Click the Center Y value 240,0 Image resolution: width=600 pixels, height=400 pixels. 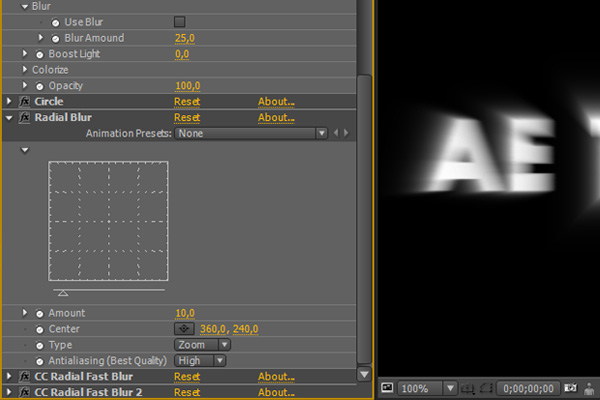pyautogui.click(x=246, y=329)
